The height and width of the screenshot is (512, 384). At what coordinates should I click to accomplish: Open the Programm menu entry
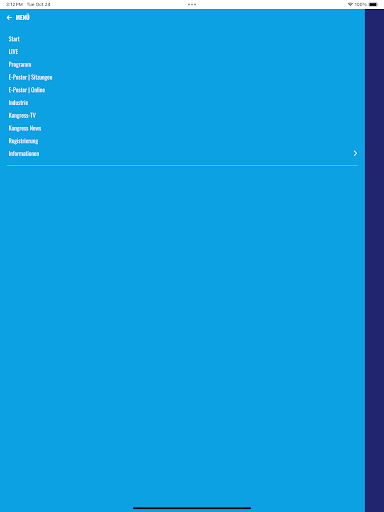pos(20,64)
